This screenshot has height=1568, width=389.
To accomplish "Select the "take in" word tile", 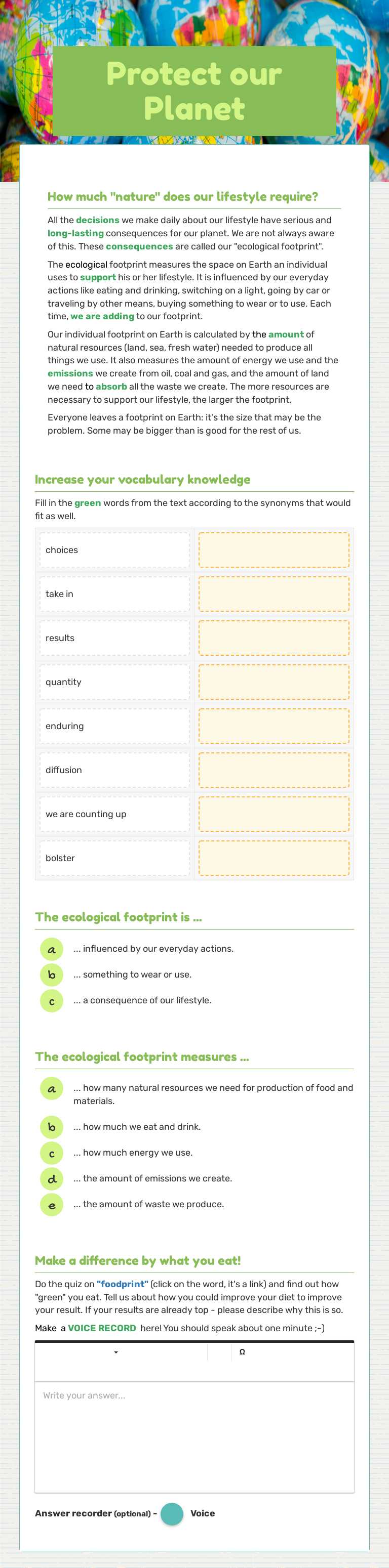I will pos(114,594).
